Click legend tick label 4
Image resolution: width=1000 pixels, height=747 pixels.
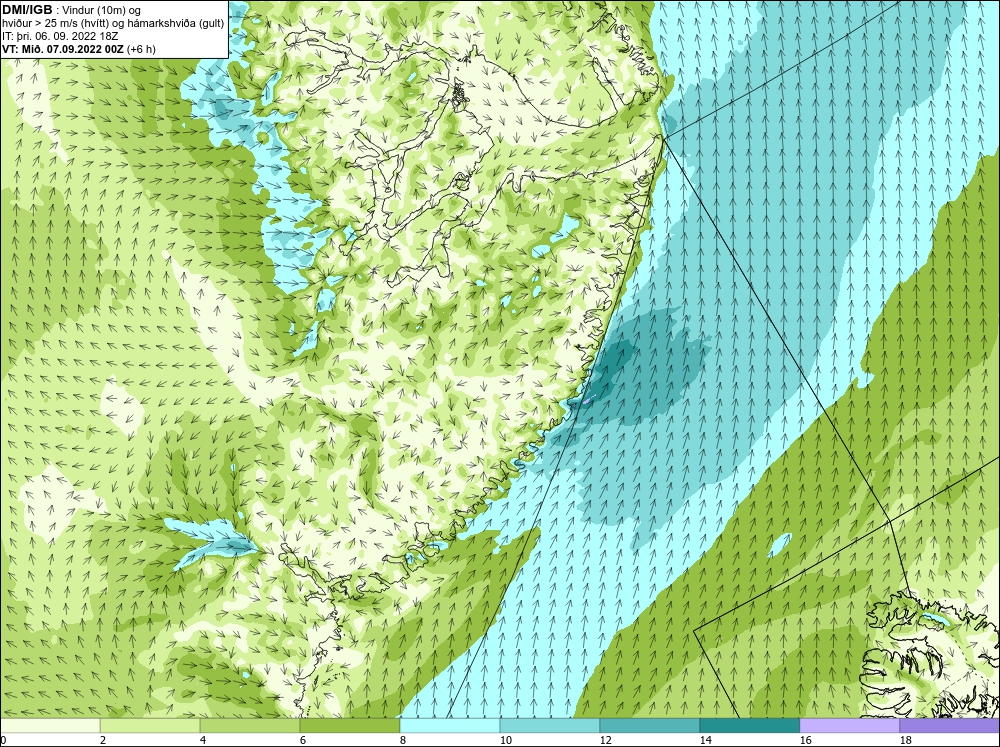tap(203, 740)
